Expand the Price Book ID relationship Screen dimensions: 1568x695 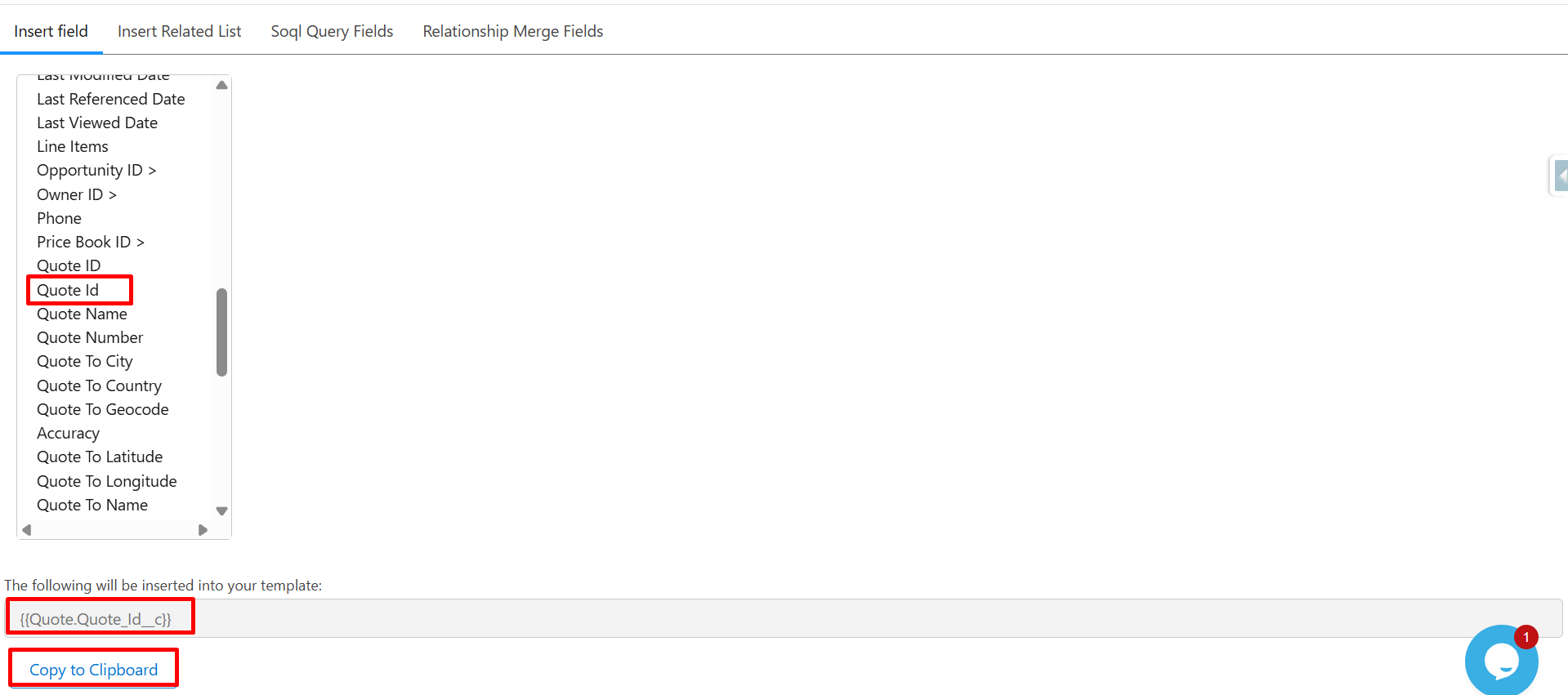pos(90,243)
